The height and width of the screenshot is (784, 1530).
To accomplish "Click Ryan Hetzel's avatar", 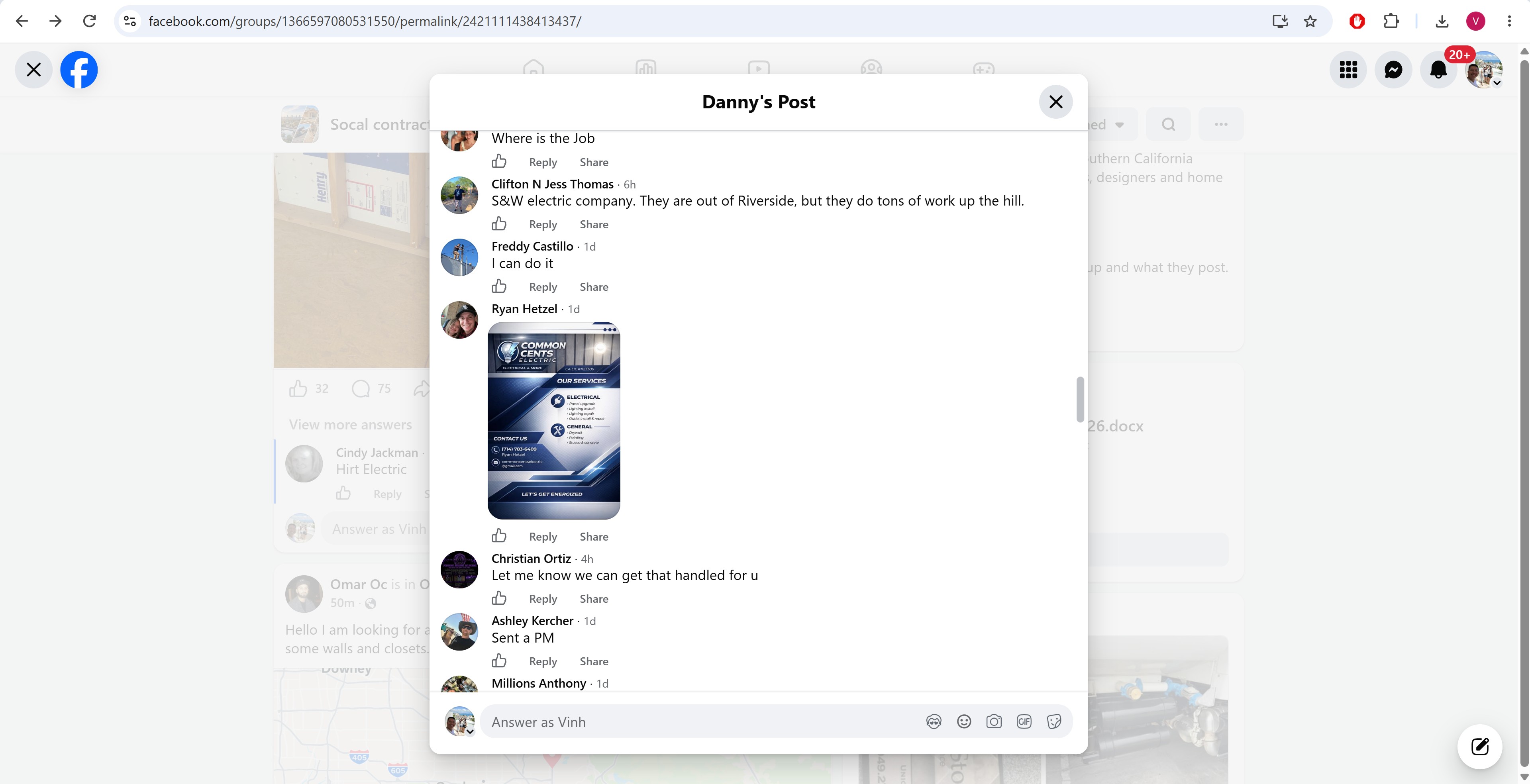I will [x=459, y=319].
